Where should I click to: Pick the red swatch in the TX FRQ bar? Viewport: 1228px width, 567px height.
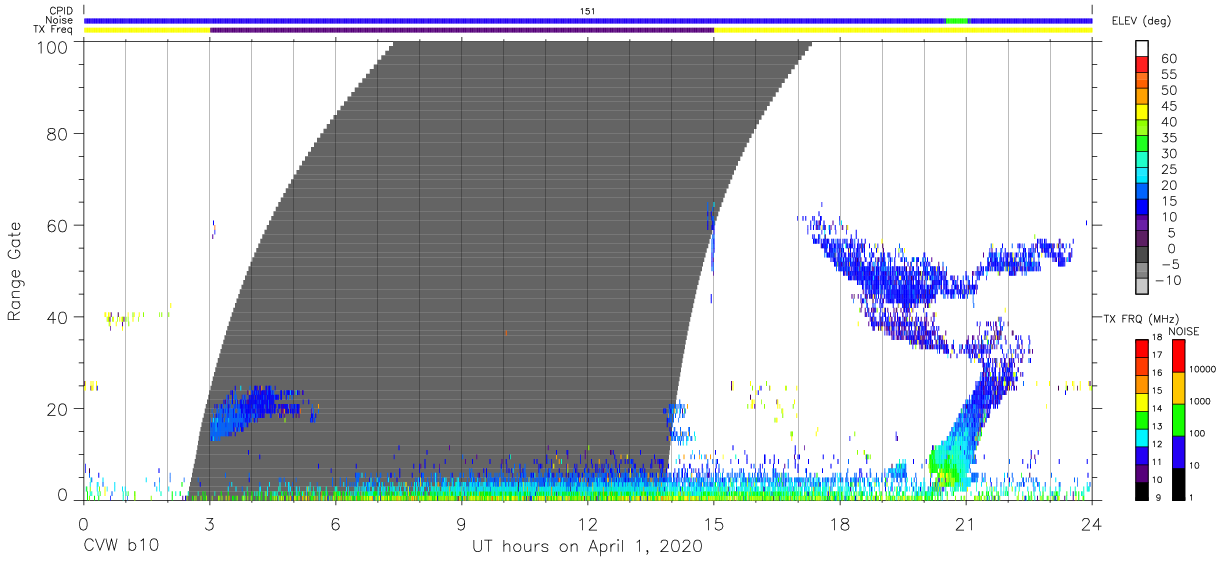pos(1142,349)
